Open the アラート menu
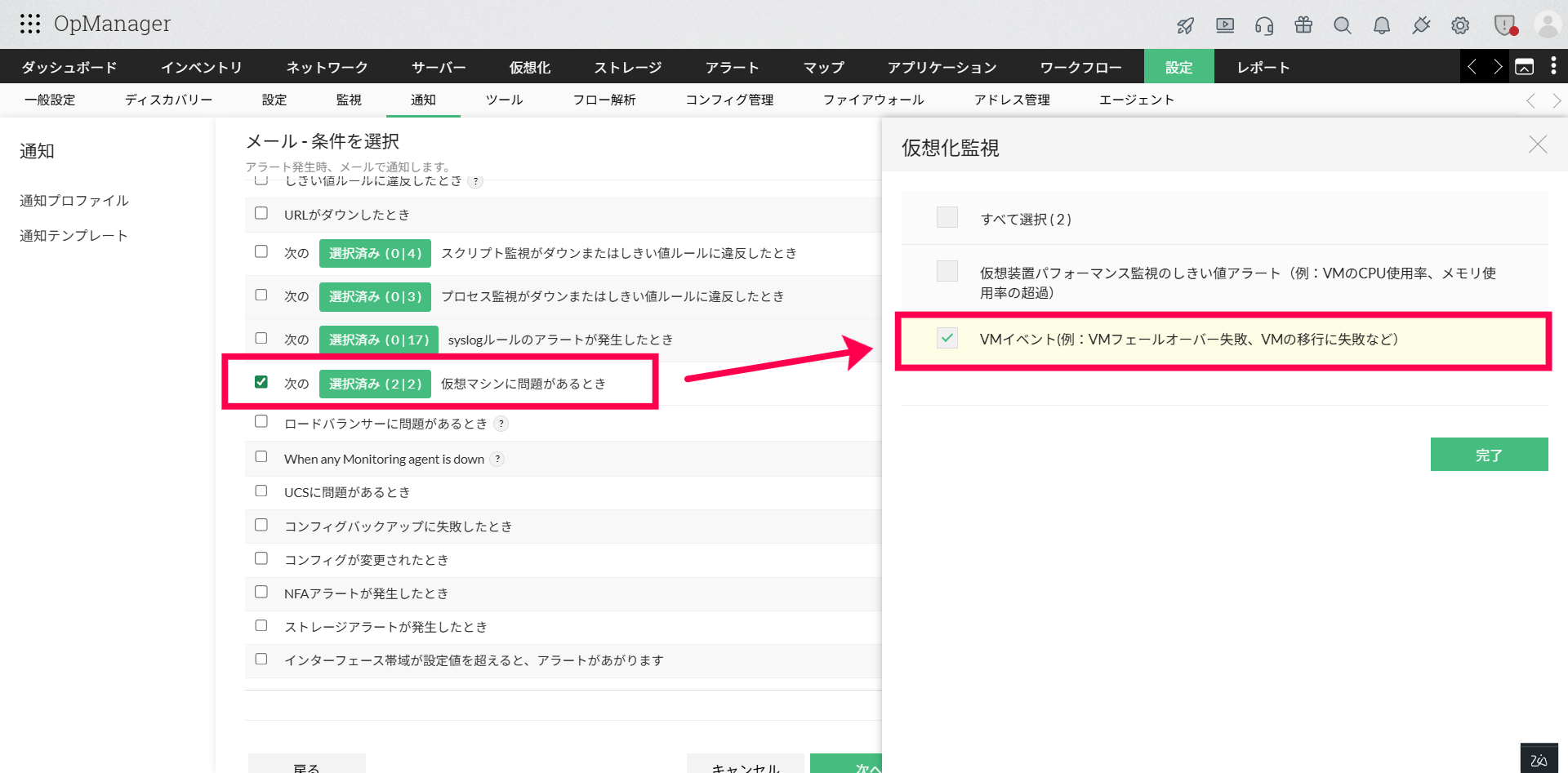The height and width of the screenshot is (773, 1568). 733,67
